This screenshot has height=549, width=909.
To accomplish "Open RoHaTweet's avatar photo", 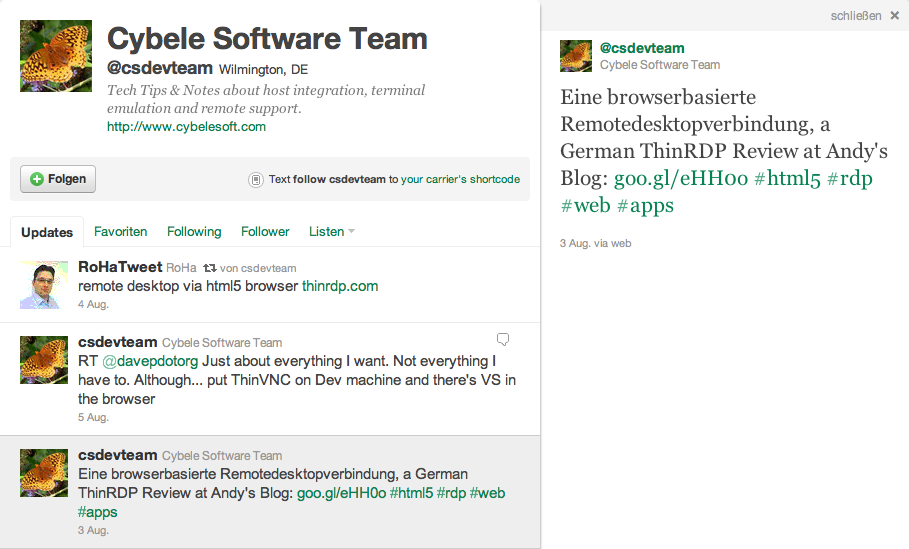I will [x=44, y=284].
